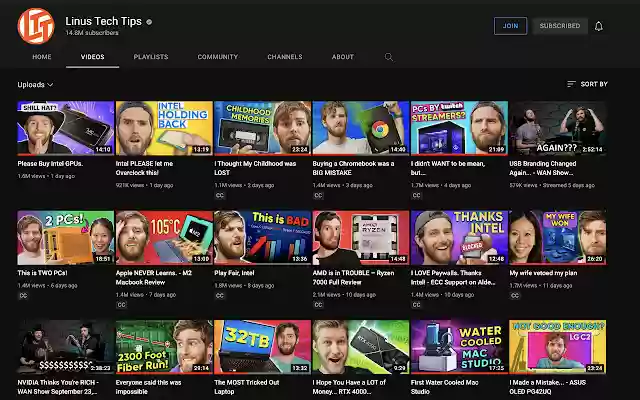Expand the Uploads dropdown
This screenshot has width=640, height=400.
pyautogui.click(x=35, y=84)
